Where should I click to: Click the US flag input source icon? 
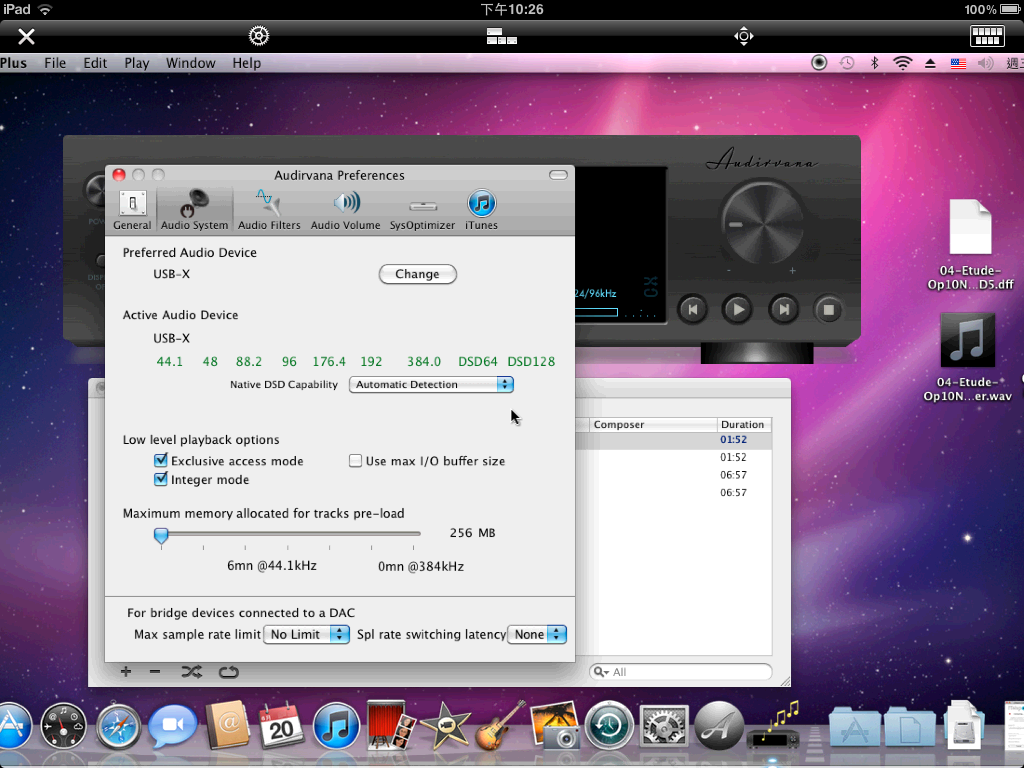coord(958,63)
